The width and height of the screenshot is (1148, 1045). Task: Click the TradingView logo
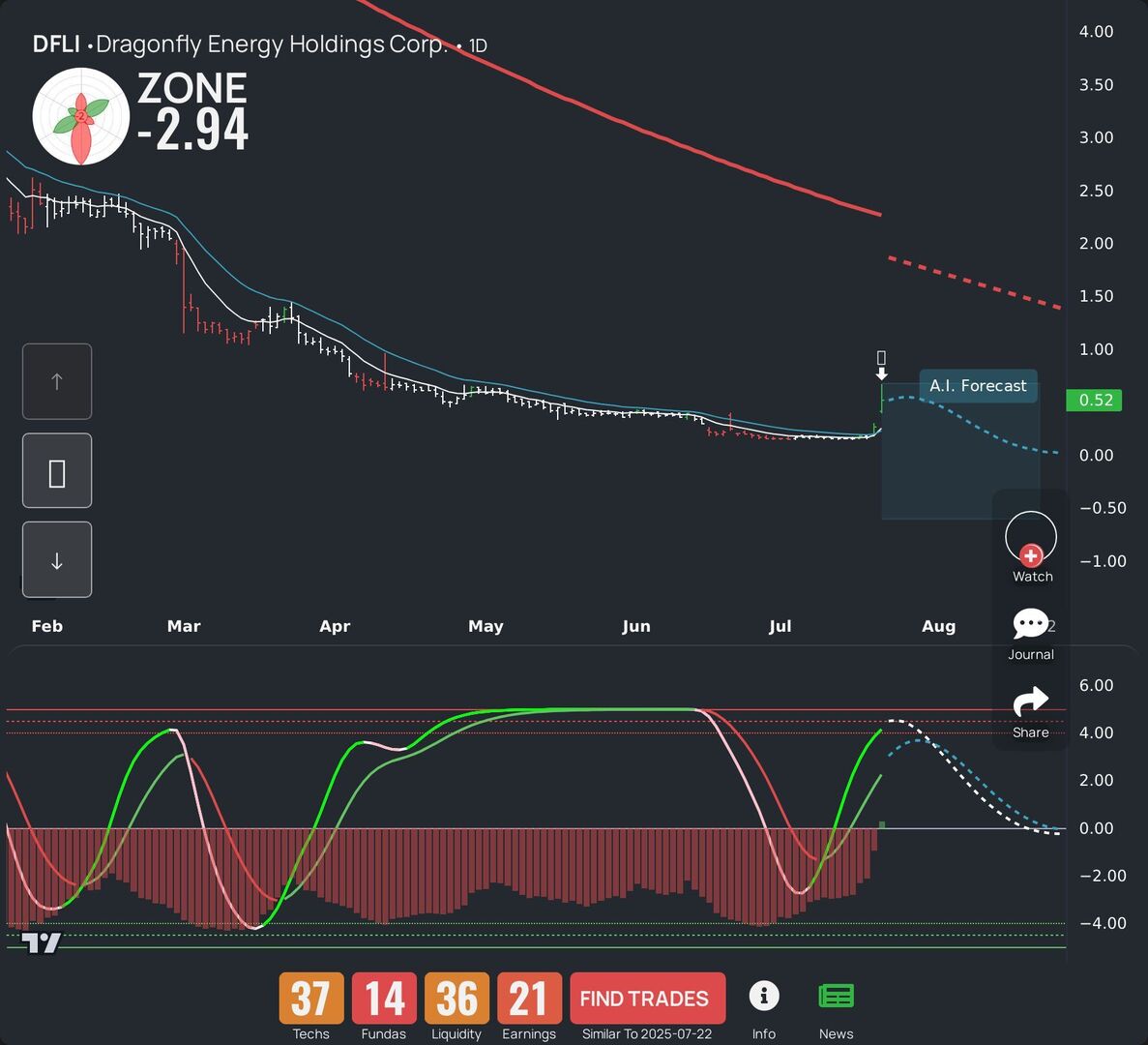(41, 942)
